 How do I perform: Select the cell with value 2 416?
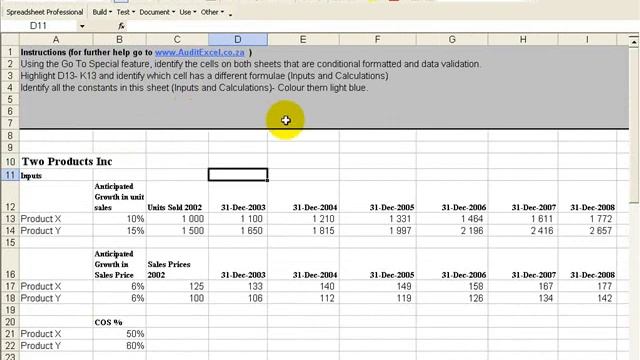point(523,231)
